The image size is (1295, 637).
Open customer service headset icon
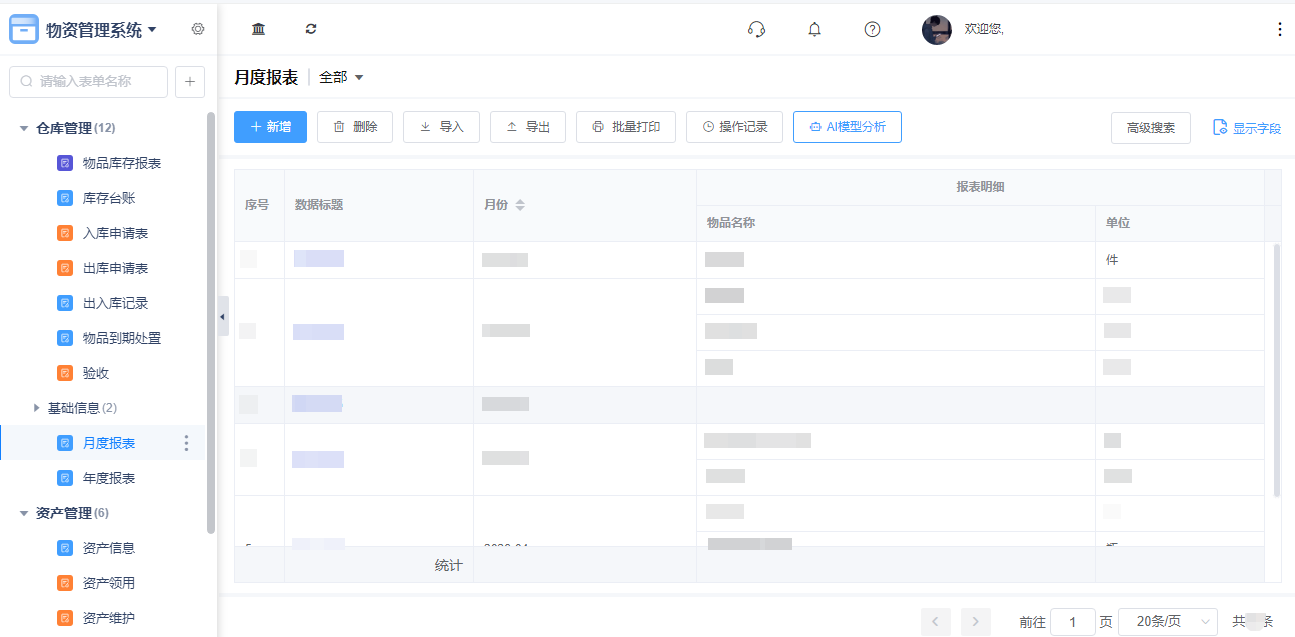pos(756,29)
